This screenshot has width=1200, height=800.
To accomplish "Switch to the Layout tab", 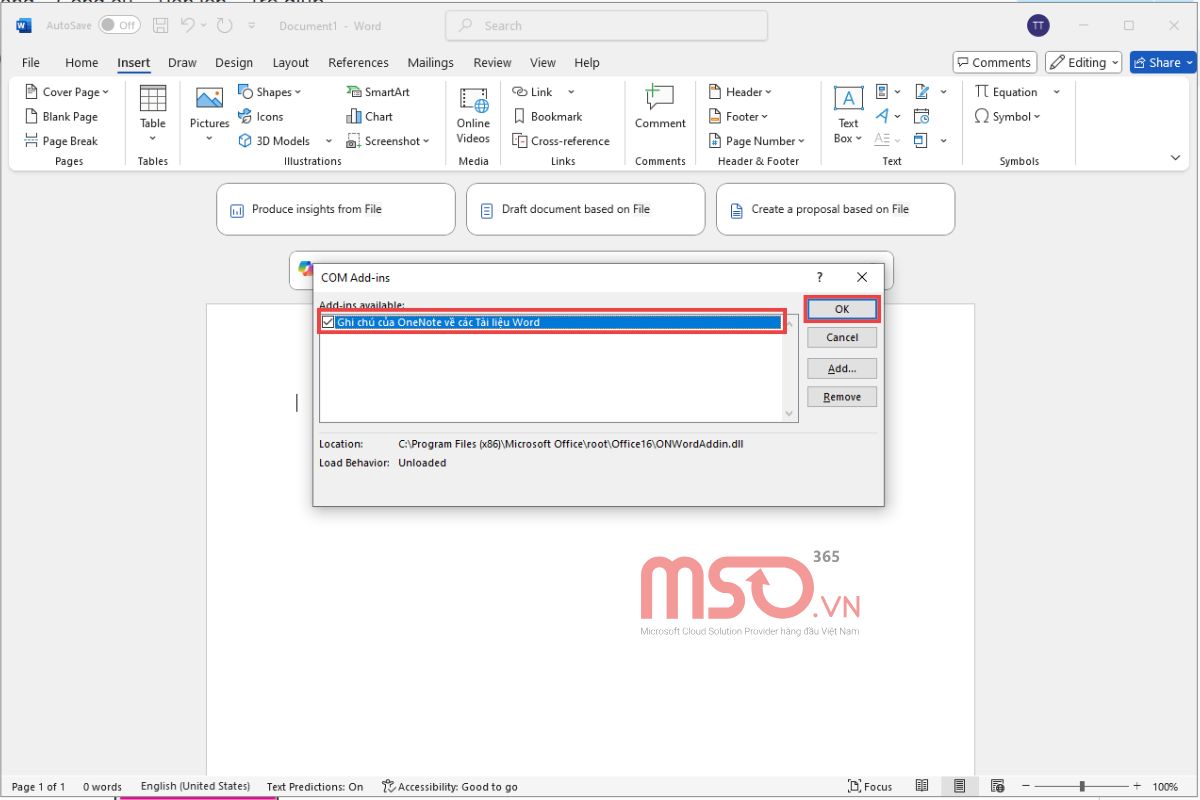I will tap(291, 62).
